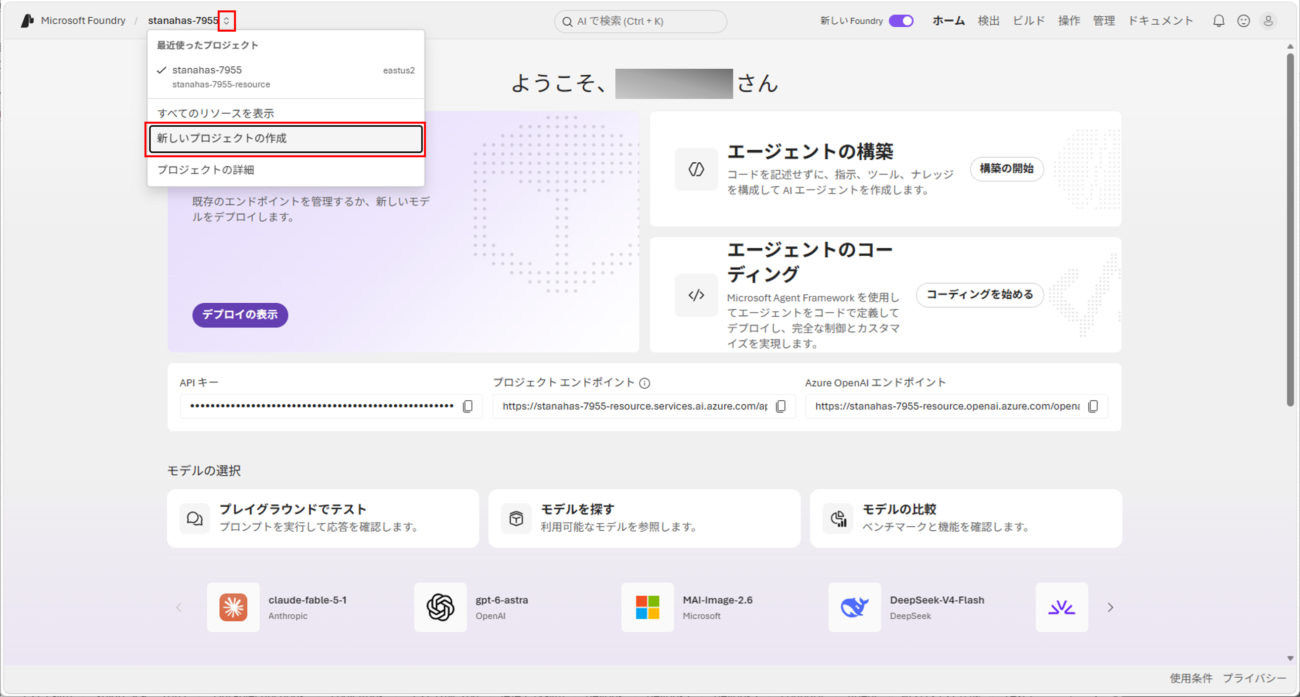This screenshot has width=1300, height=697.
Task: Open モデルを探す card
Action: (x=644, y=518)
